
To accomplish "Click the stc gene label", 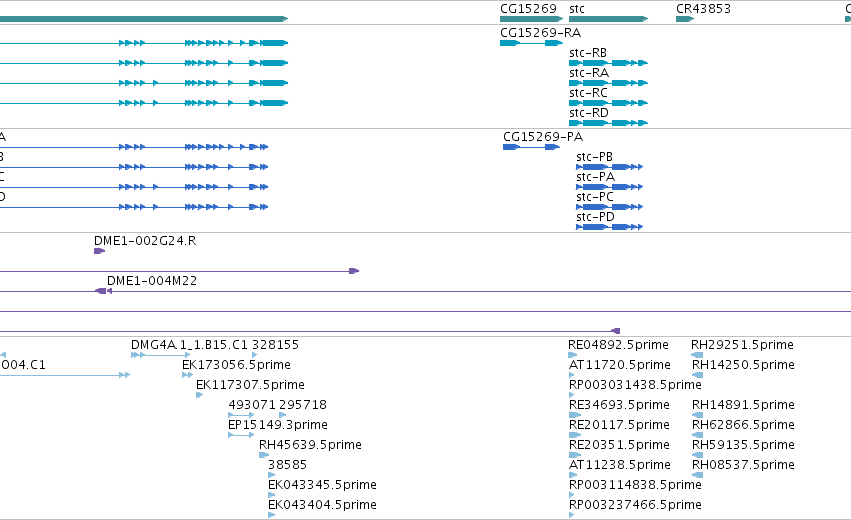I will click(577, 9).
